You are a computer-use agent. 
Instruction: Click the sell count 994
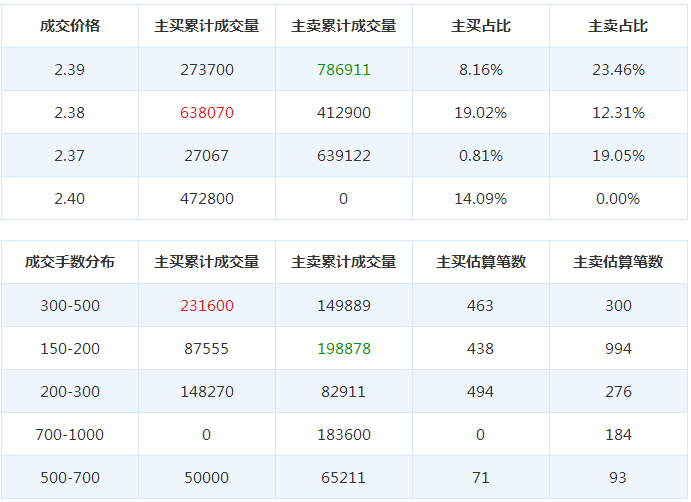click(x=618, y=349)
